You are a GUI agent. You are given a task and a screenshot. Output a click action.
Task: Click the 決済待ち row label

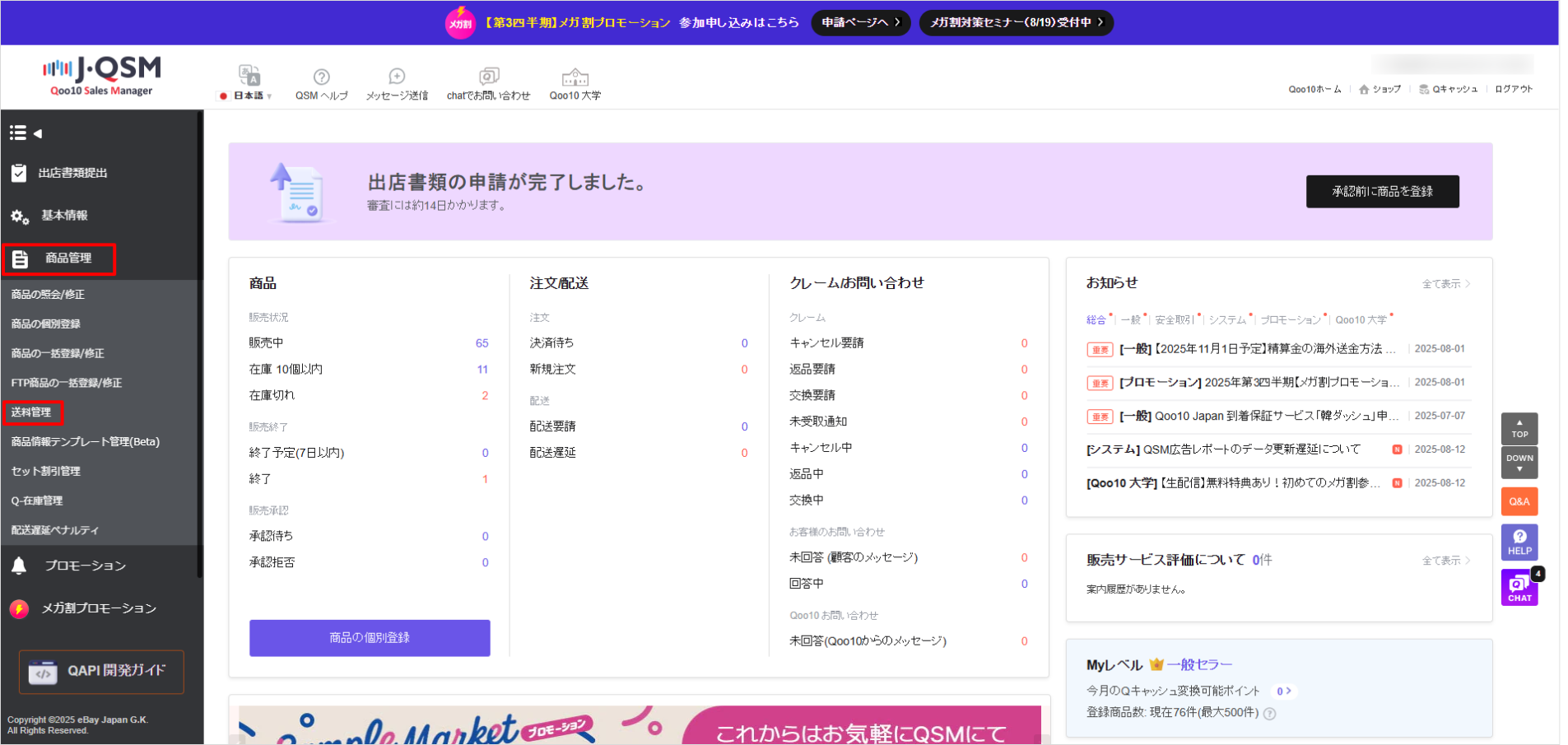click(x=551, y=343)
